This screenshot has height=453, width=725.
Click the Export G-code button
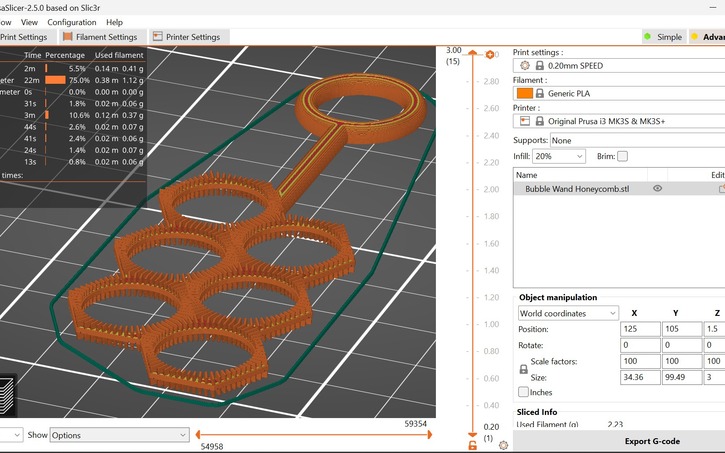(x=652, y=441)
